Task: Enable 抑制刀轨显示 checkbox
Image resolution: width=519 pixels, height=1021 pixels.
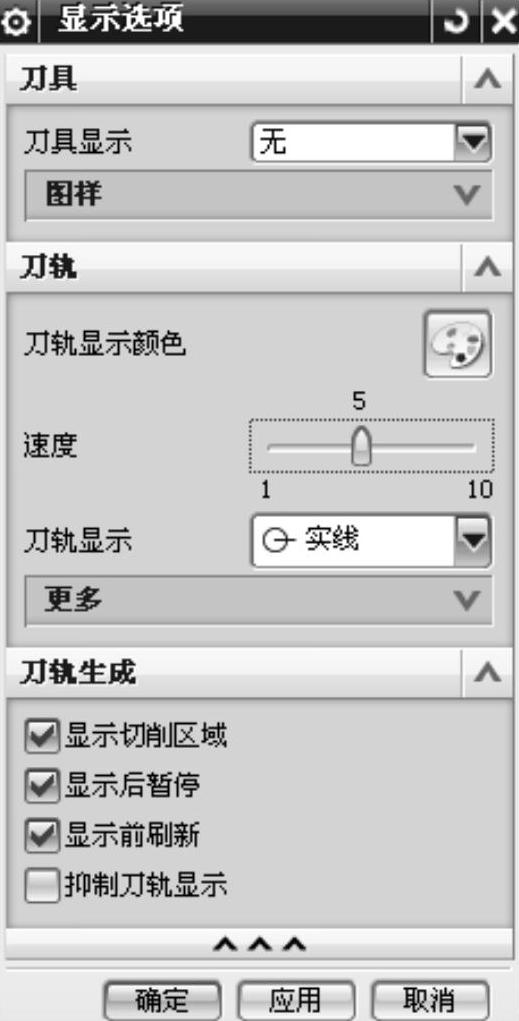Action: pos(43,886)
